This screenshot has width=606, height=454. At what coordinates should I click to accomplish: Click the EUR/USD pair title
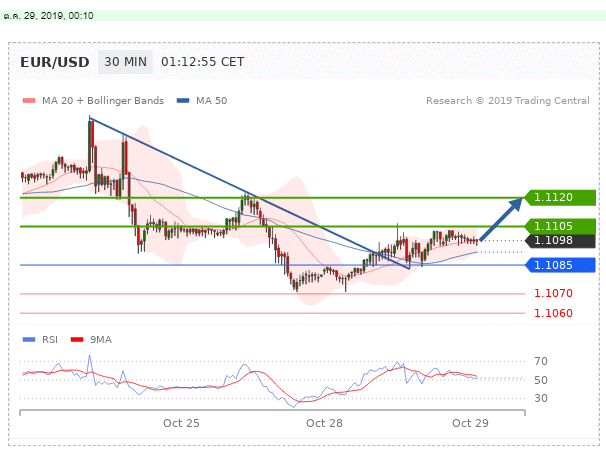54,62
